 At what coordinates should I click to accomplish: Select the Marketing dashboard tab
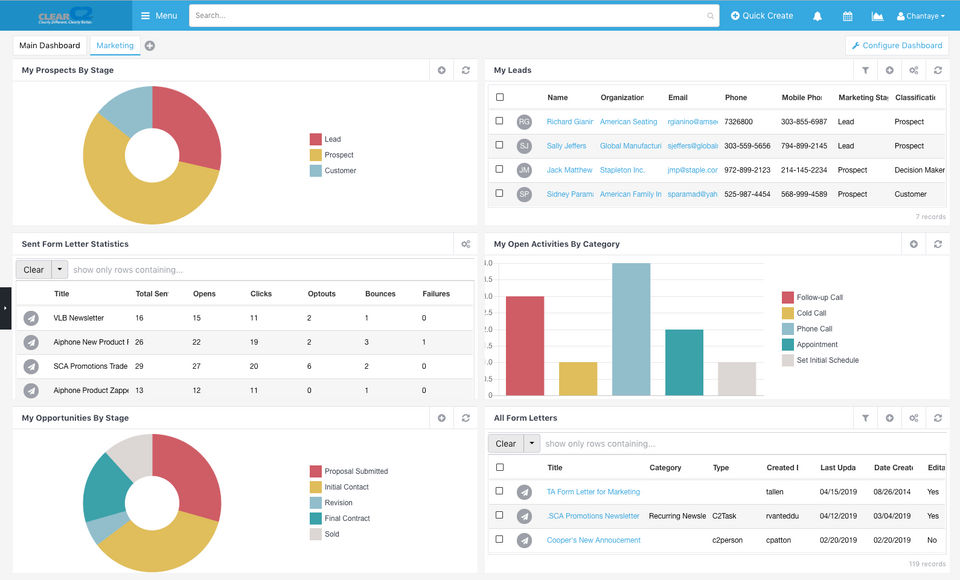114,45
